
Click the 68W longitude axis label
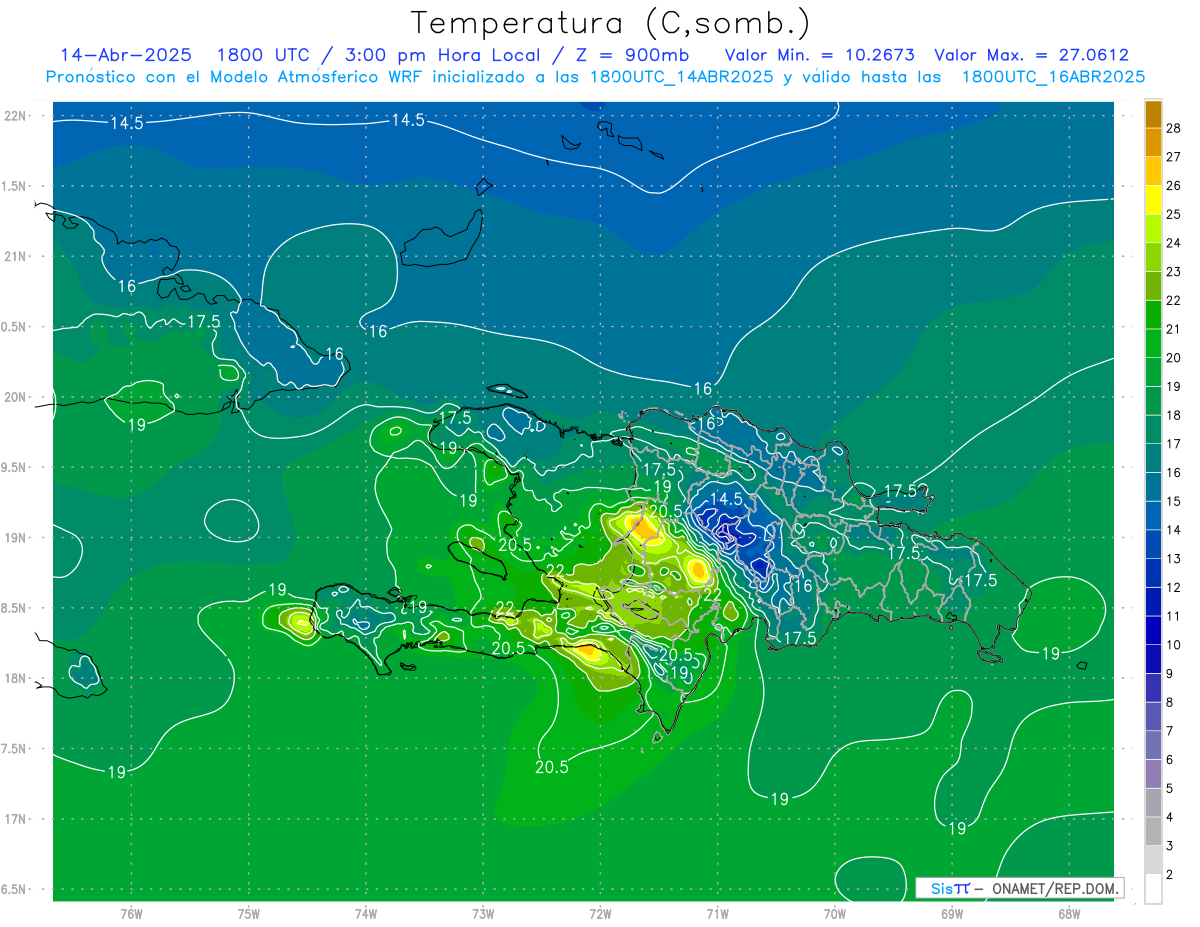(1068, 914)
